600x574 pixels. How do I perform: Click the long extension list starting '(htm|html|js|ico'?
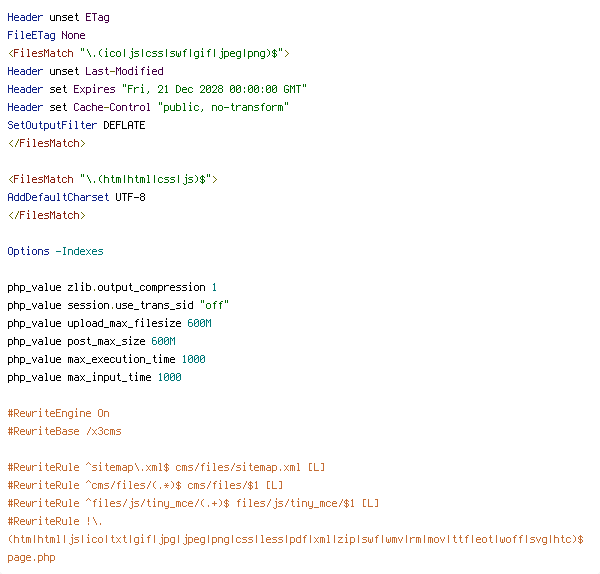coord(295,540)
